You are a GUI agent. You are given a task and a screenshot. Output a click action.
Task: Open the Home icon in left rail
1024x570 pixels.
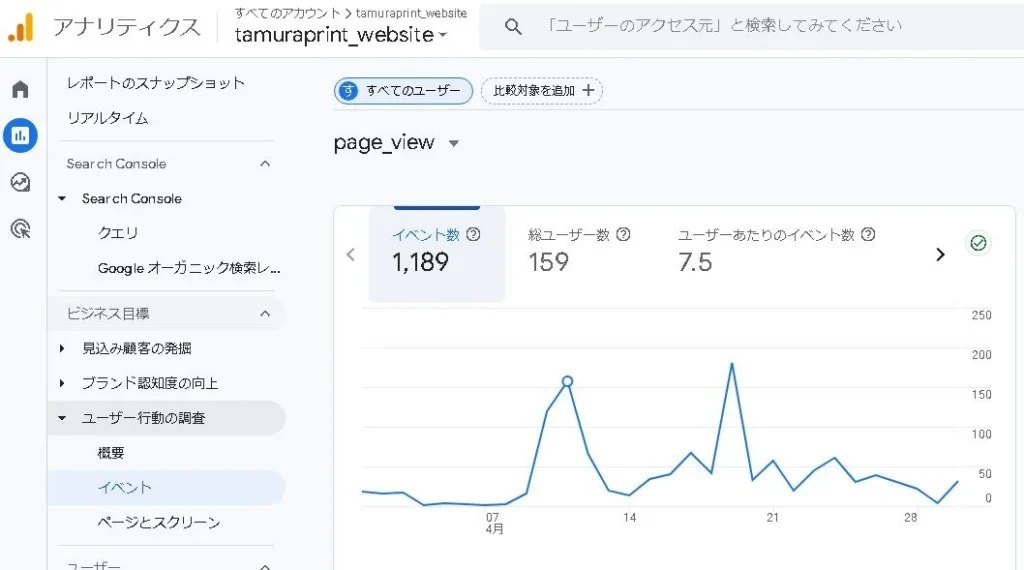pos(20,90)
